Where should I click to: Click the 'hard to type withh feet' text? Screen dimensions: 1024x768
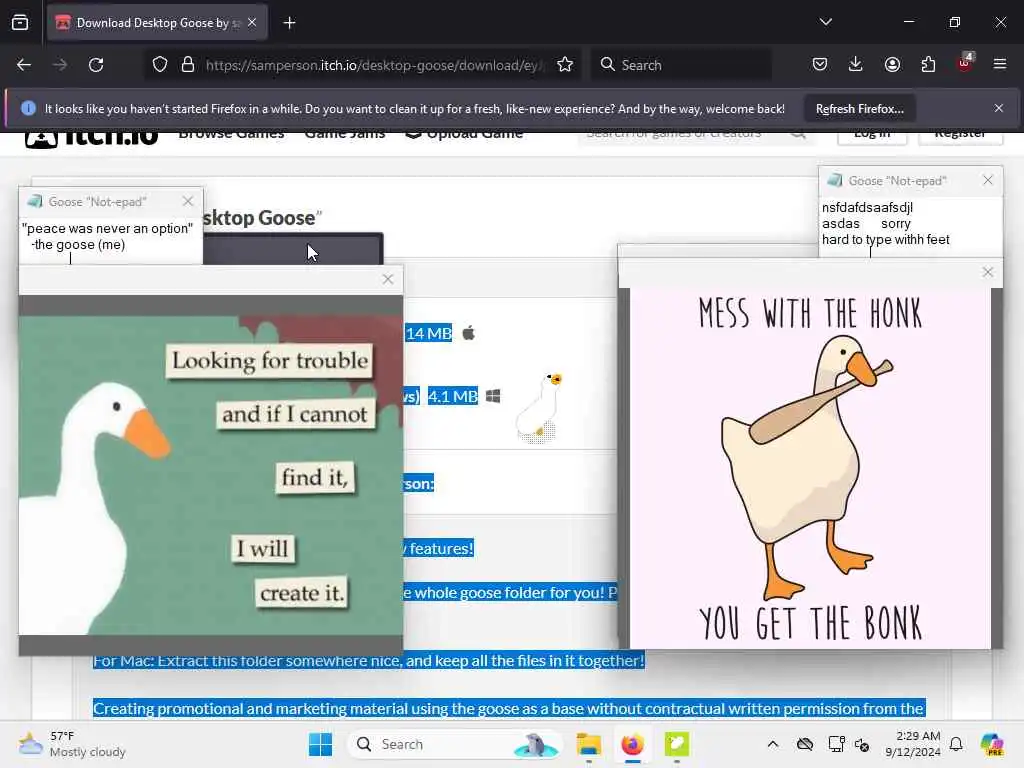tap(886, 240)
